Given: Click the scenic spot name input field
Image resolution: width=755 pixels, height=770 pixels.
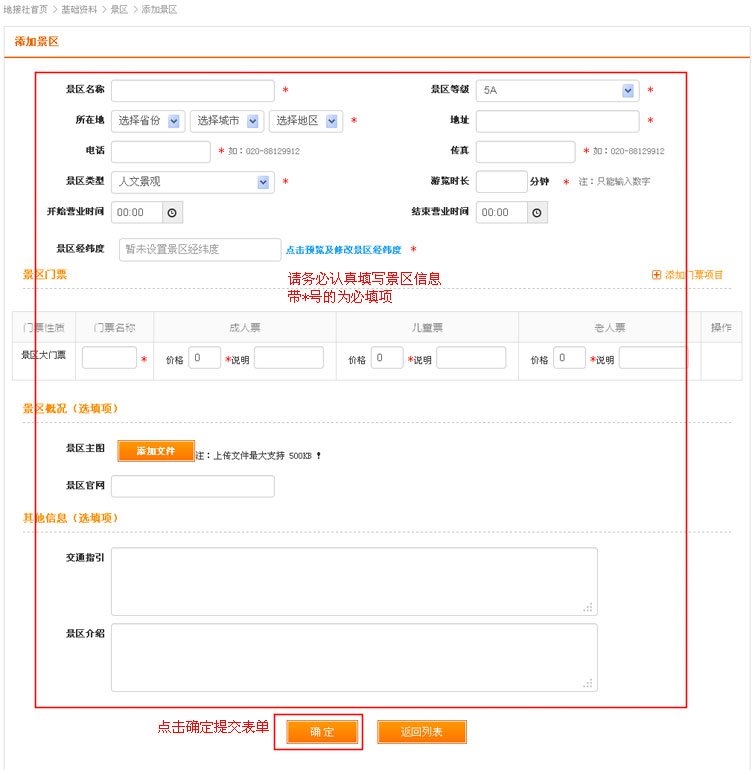Looking at the screenshot, I should click(x=192, y=91).
